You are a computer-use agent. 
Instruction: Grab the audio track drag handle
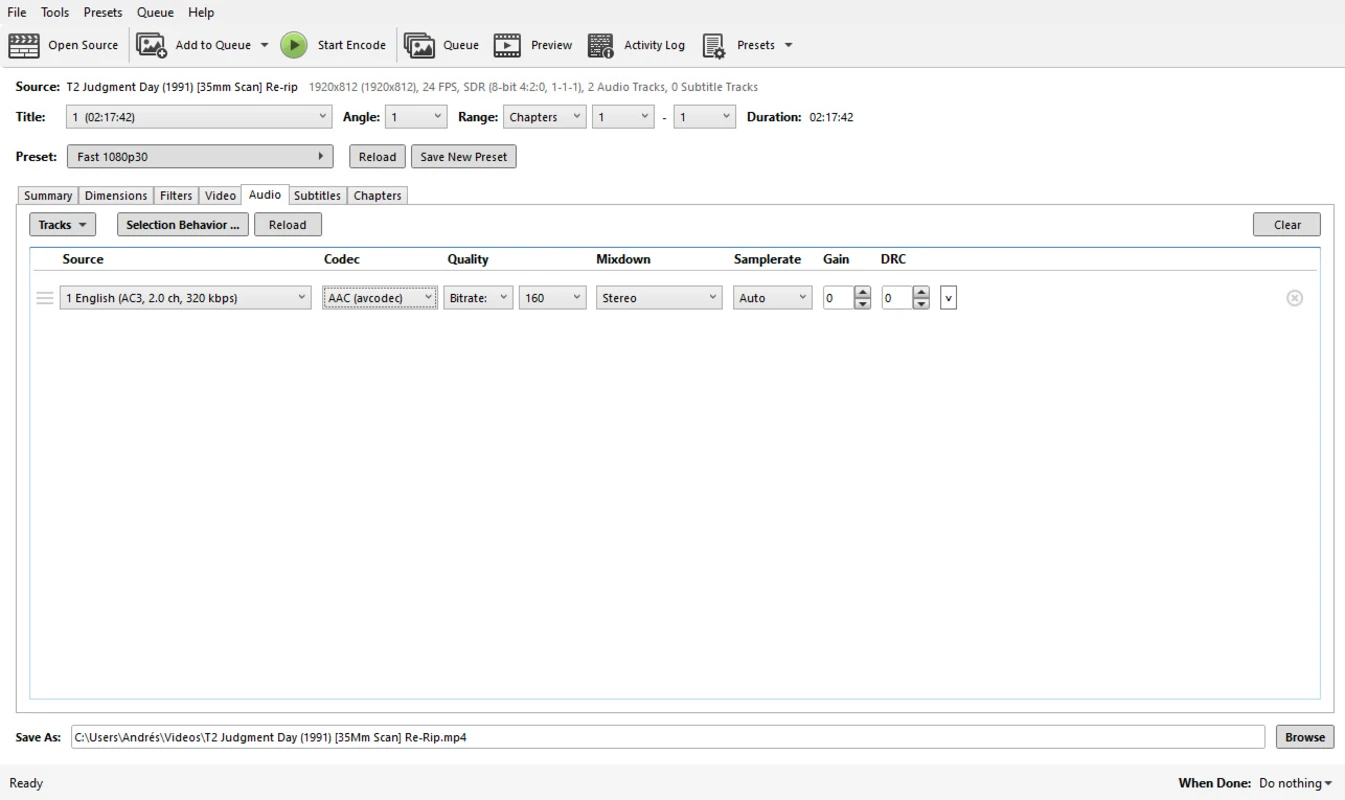point(45,298)
